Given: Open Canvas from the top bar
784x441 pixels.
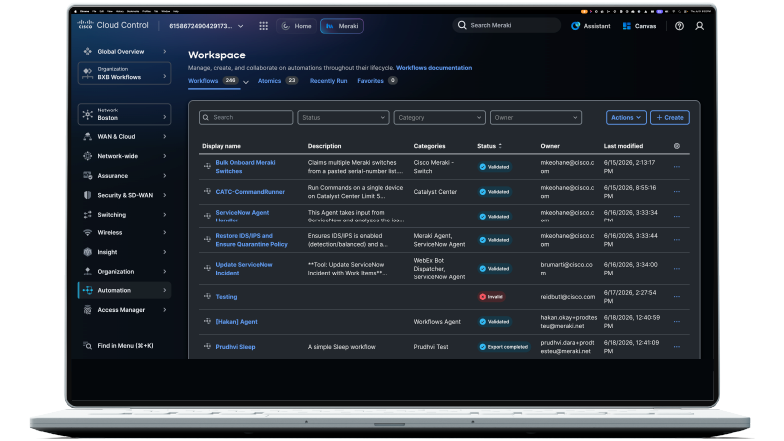Looking at the screenshot, I should pos(639,26).
